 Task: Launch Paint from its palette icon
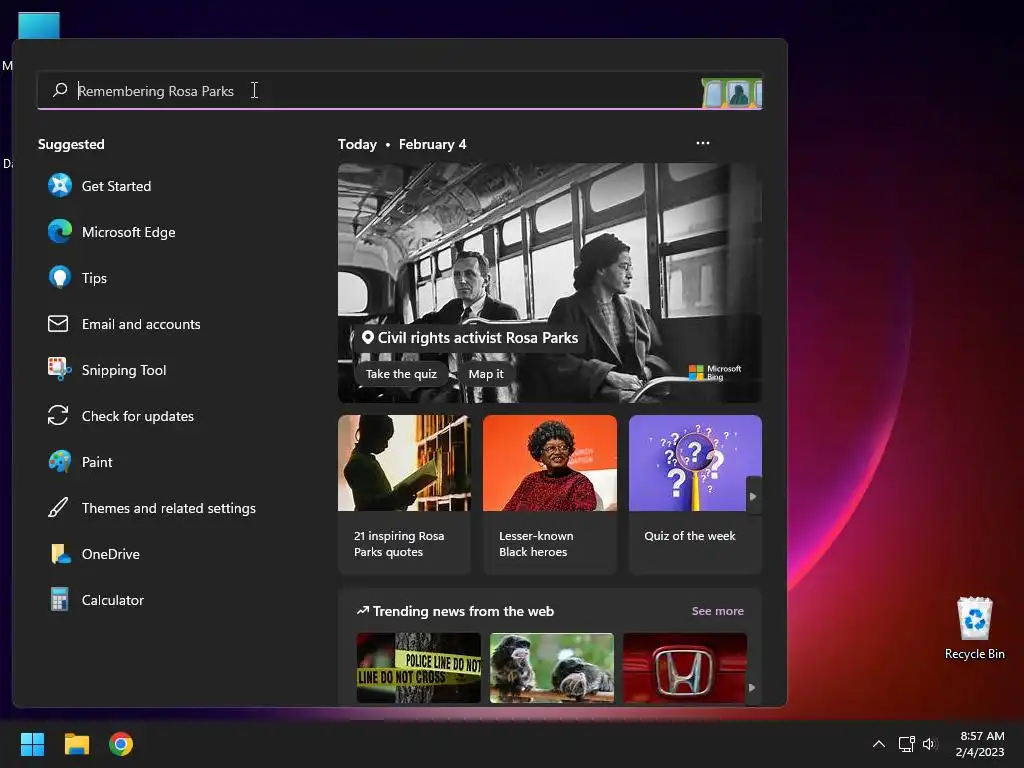(x=59, y=462)
